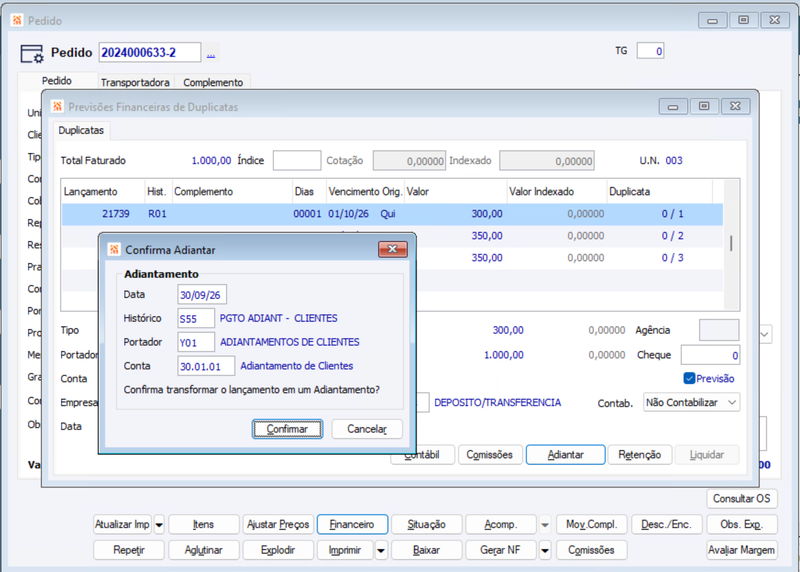Screen dimensions: 800x572
Task: Click the Imprimir button
Action: point(345,551)
